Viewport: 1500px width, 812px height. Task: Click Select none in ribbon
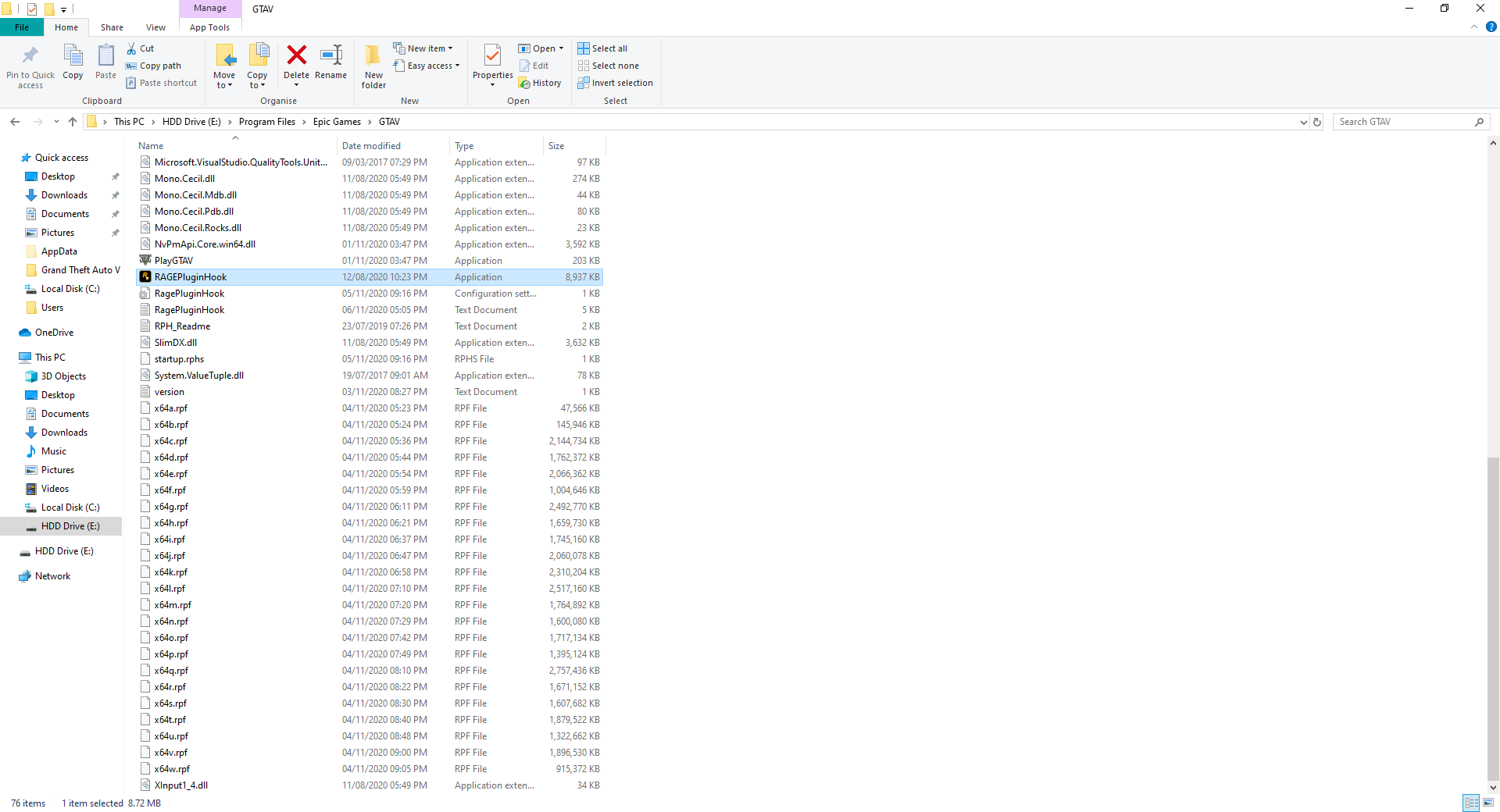pyautogui.click(x=608, y=66)
